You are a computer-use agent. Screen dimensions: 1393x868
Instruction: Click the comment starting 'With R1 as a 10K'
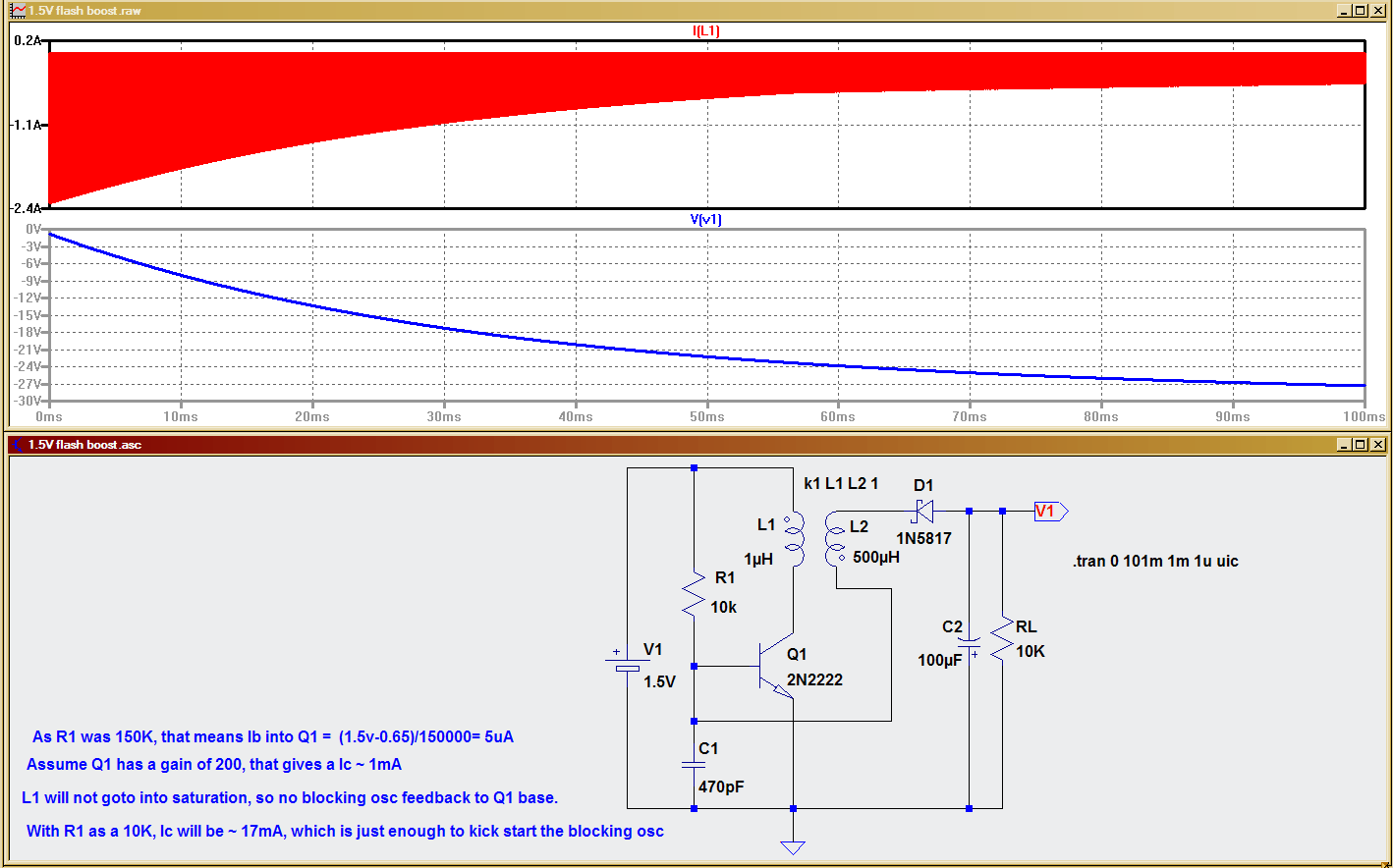[345, 831]
